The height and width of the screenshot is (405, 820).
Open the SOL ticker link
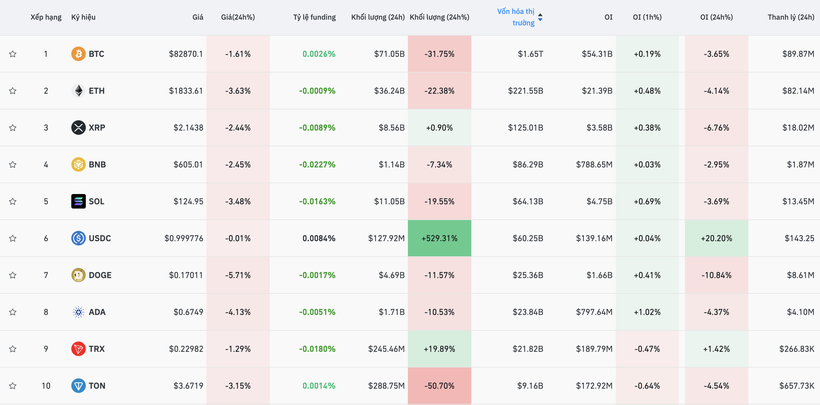pyautogui.click(x=96, y=202)
